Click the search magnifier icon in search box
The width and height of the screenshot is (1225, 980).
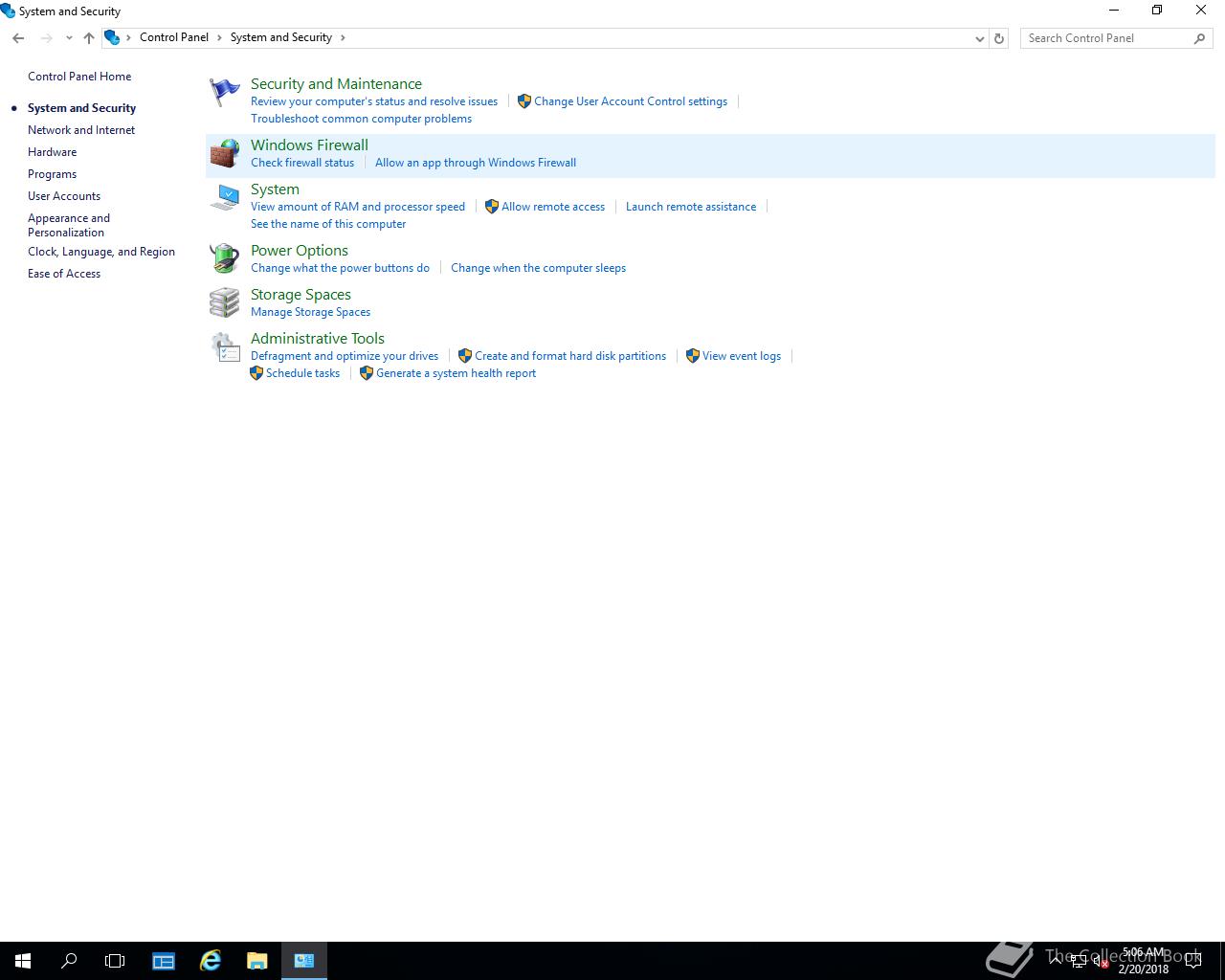tap(1199, 38)
